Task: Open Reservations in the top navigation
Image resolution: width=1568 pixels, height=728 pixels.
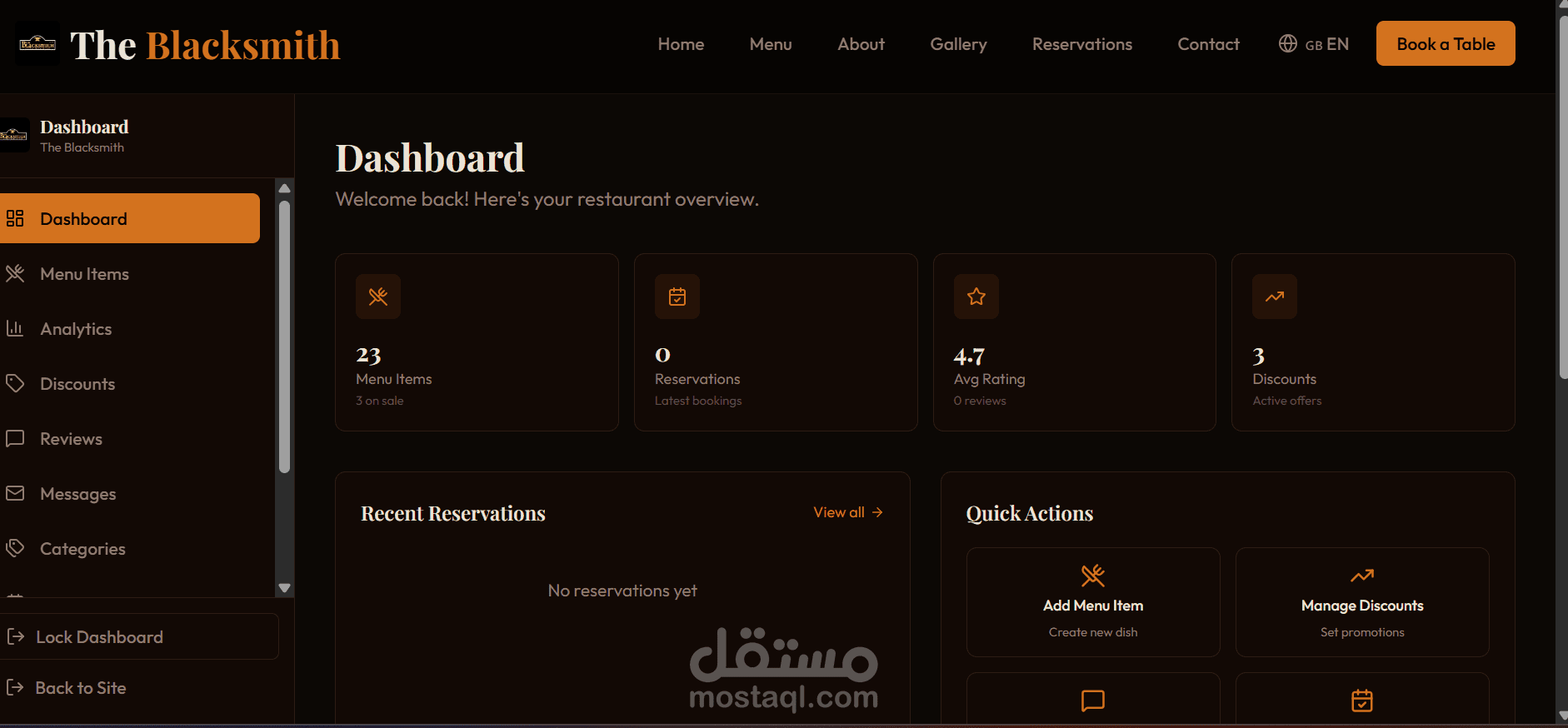Action: pos(1082,44)
